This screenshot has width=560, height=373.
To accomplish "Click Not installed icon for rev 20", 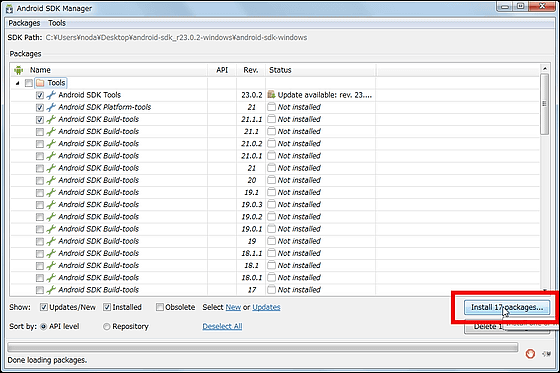I will pyautogui.click(x=271, y=180).
